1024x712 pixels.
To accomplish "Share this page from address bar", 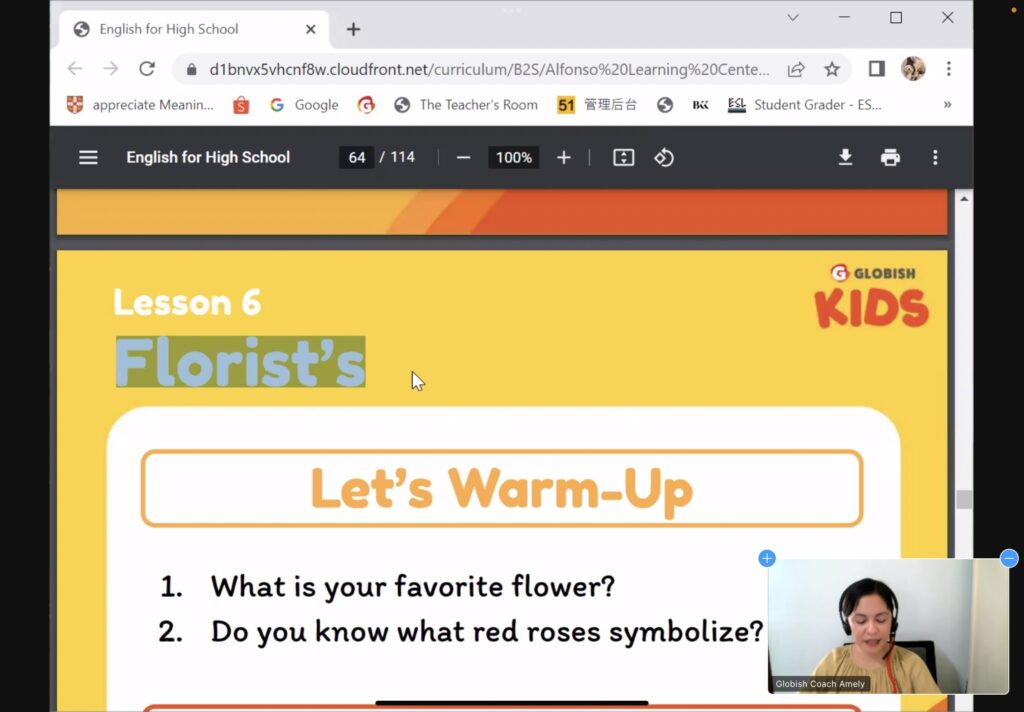I will click(x=796, y=69).
